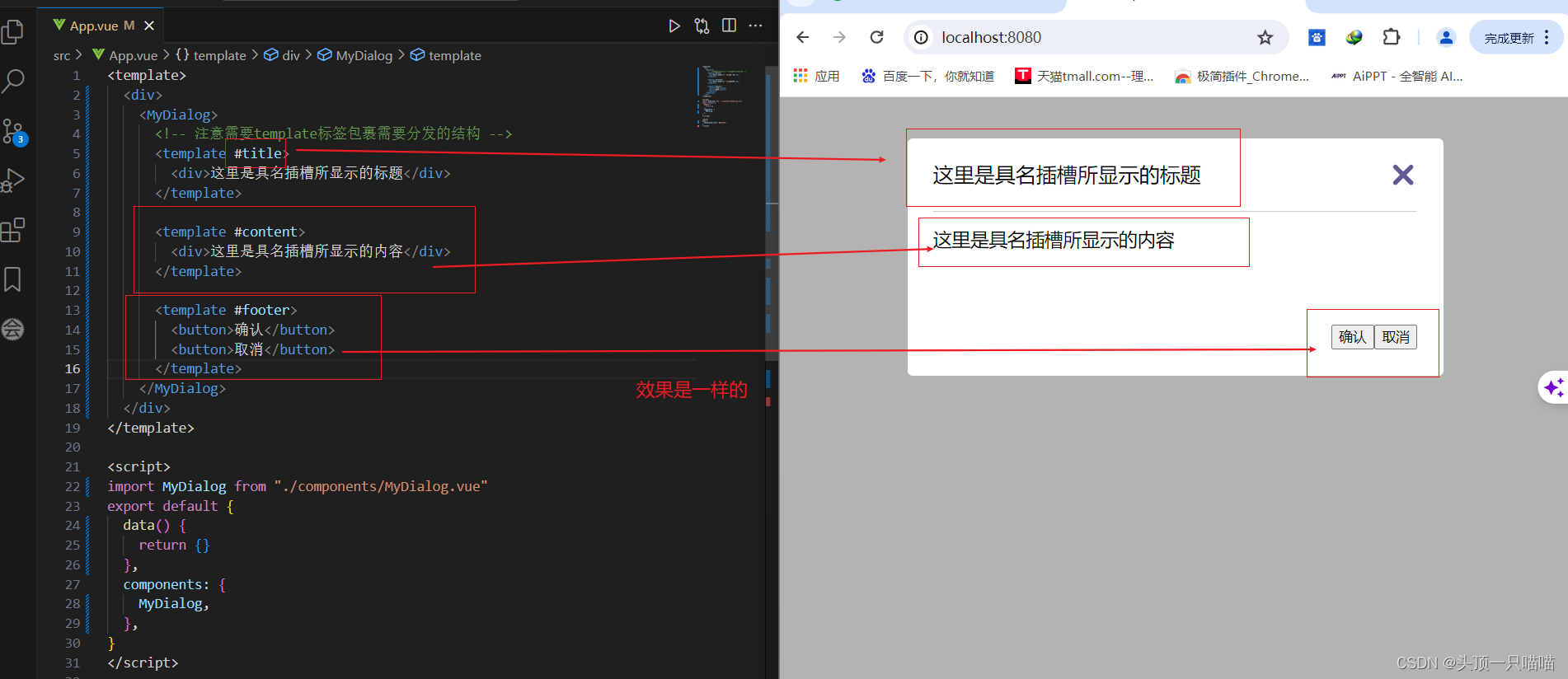Click line number 16 in gutter
The width and height of the screenshot is (1568, 679).
pos(73,368)
